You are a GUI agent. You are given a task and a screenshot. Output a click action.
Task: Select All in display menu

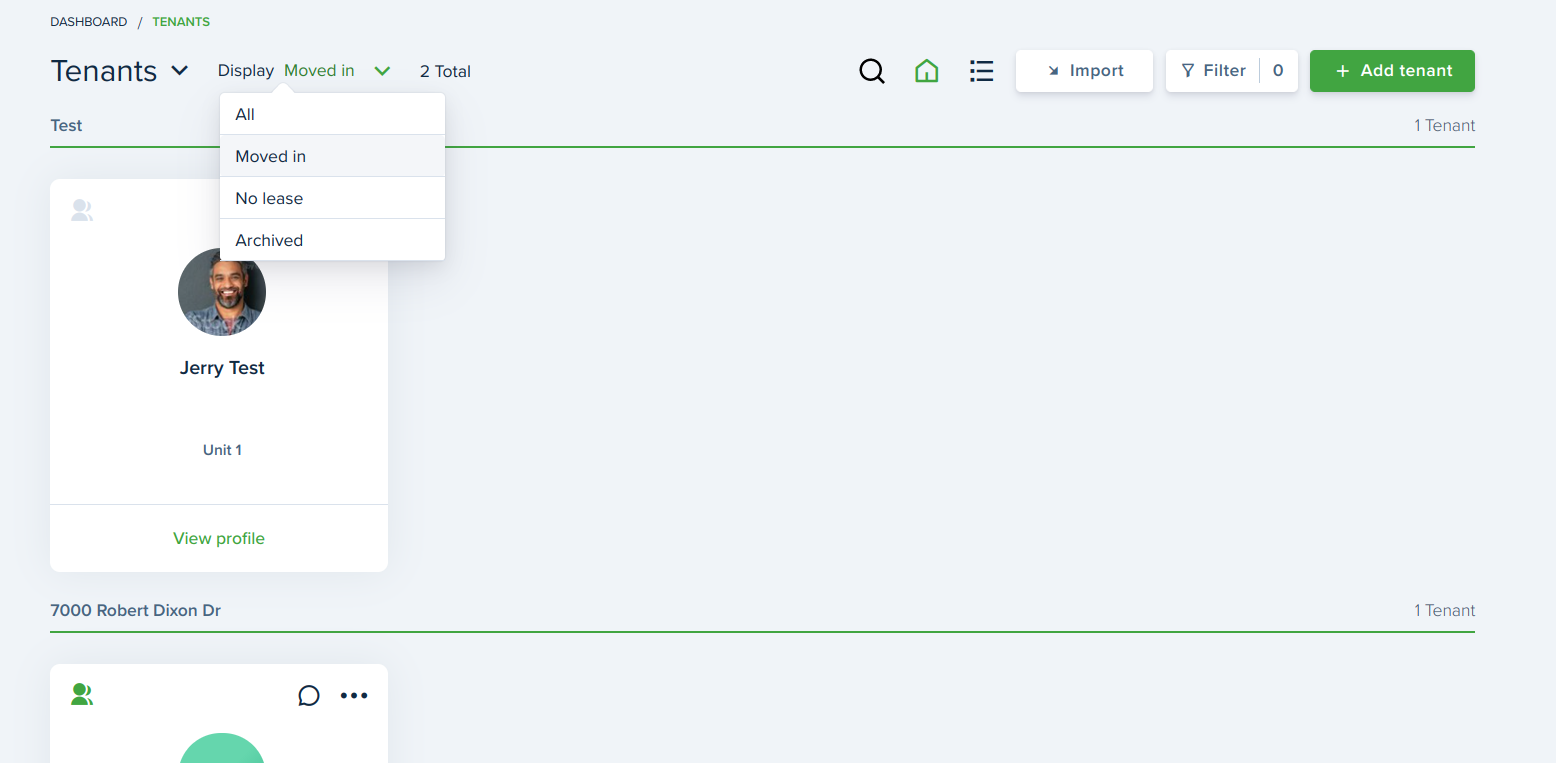pyautogui.click(x=332, y=114)
